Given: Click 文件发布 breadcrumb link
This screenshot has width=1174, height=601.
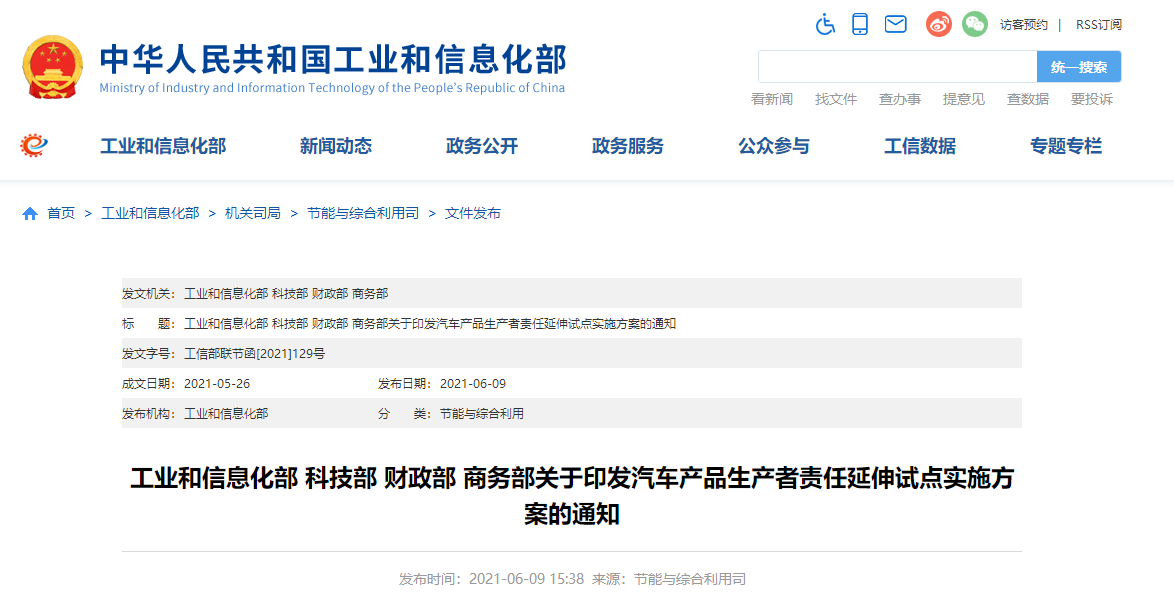Looking at the screenshot, I should 473,213.
